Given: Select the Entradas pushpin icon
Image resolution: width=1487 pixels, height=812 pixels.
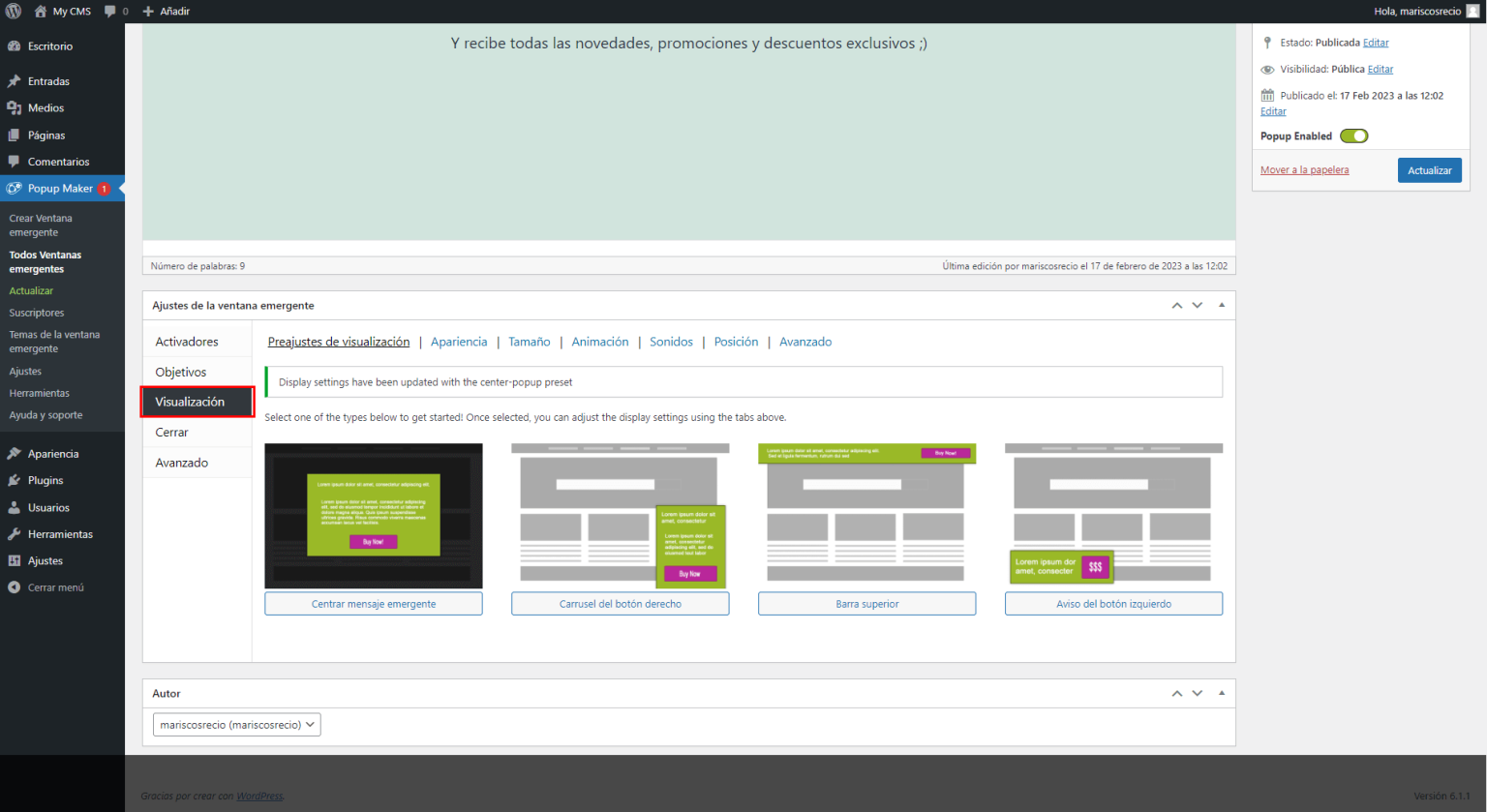Looking at the screenshot, I should click(x=15, y=80).
